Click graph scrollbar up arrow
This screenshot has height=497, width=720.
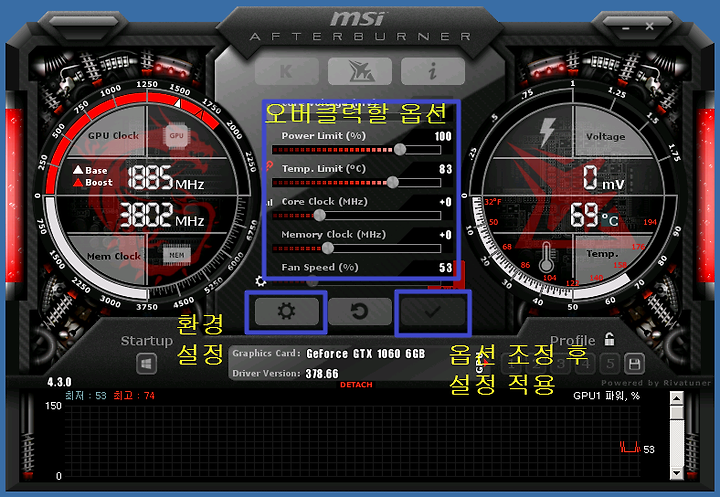pos(676,398)
